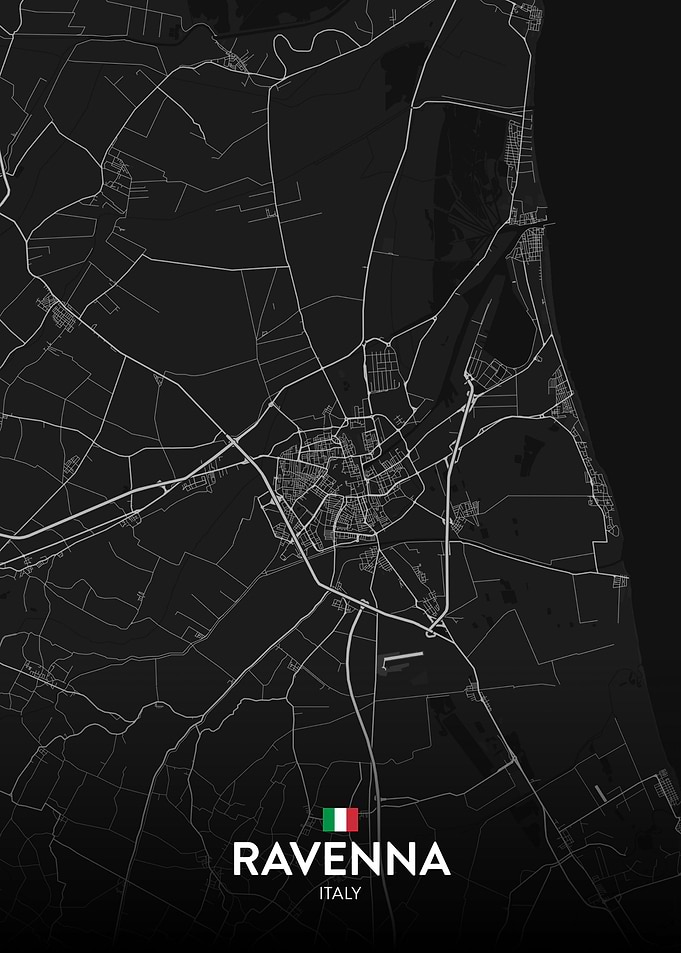This screenshot has width=681, height=953.
Task: Click the RAVENNA title text
Action: coord(341,859)
